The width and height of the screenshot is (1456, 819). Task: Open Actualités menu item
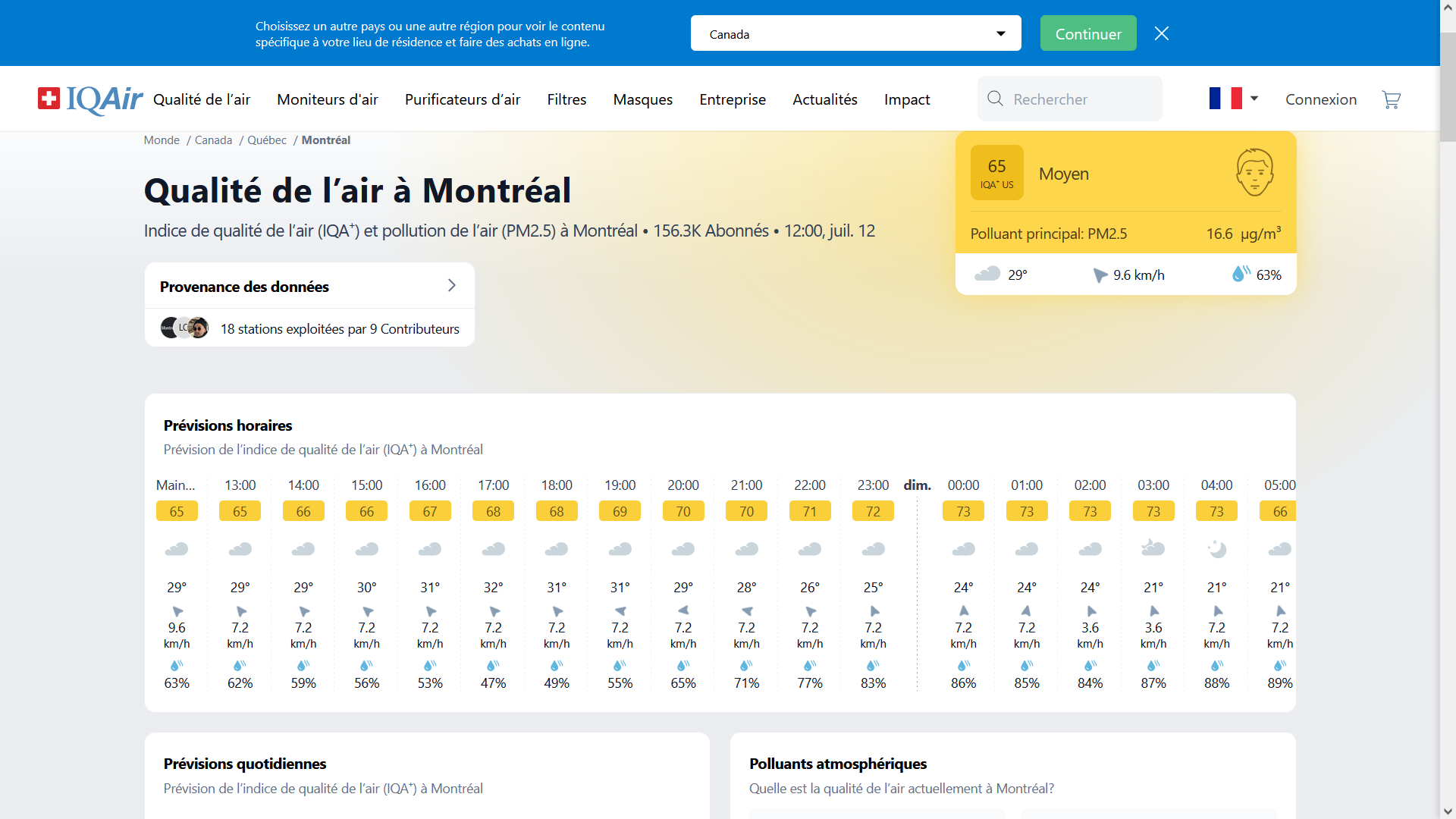pyautogui.click(x=825, y=99)
